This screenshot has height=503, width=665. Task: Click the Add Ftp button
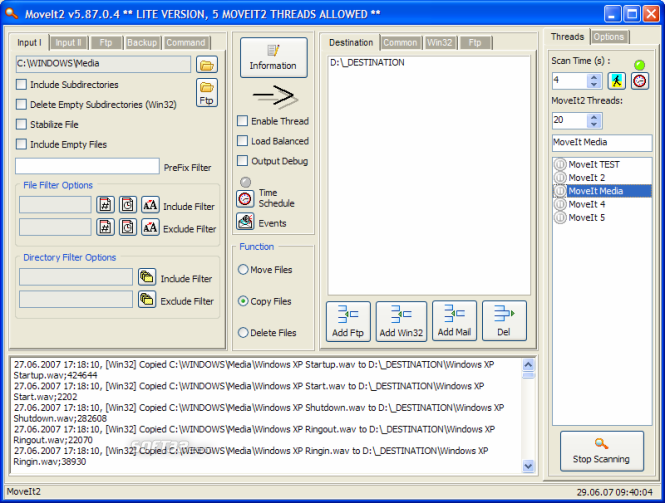(348, 321)
